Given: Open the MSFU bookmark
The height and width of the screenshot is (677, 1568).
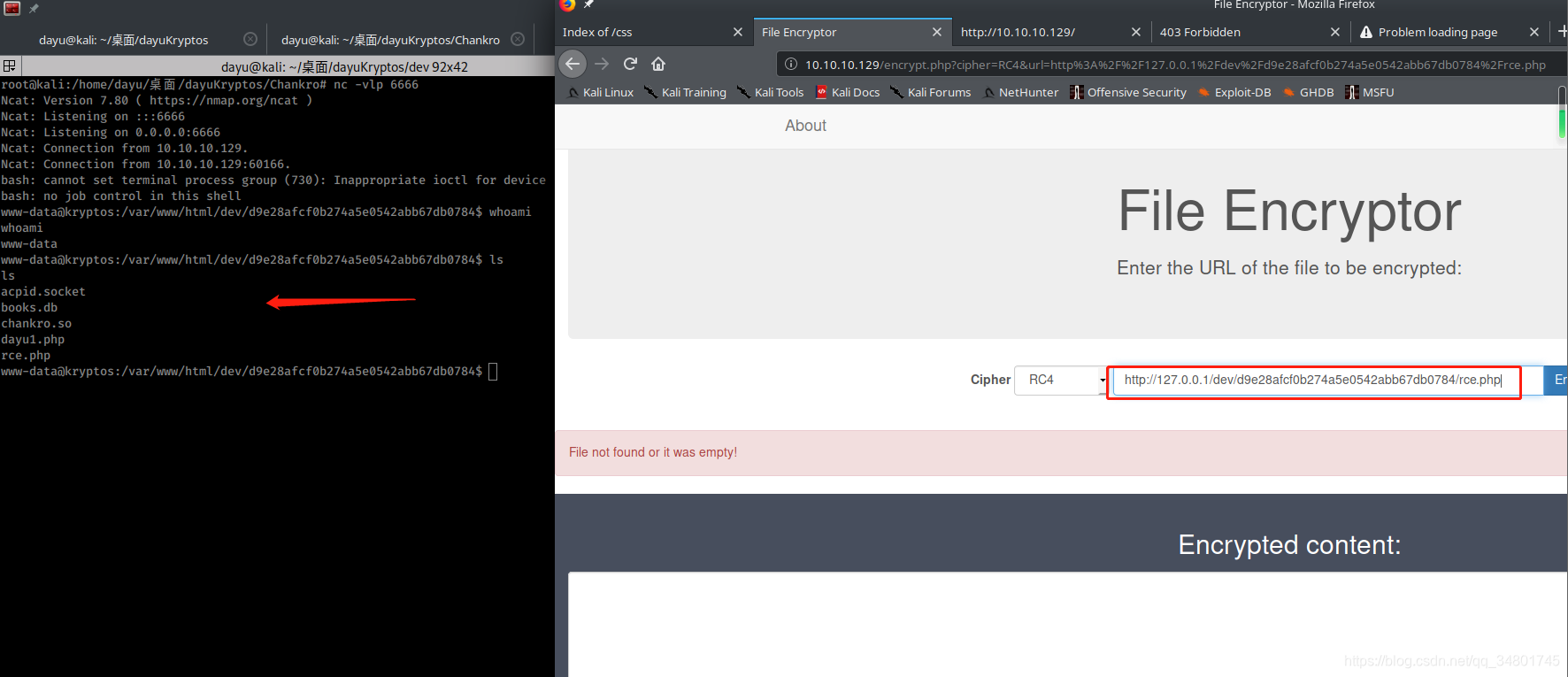Looking at the screenshot, I should coord(1370,92).
